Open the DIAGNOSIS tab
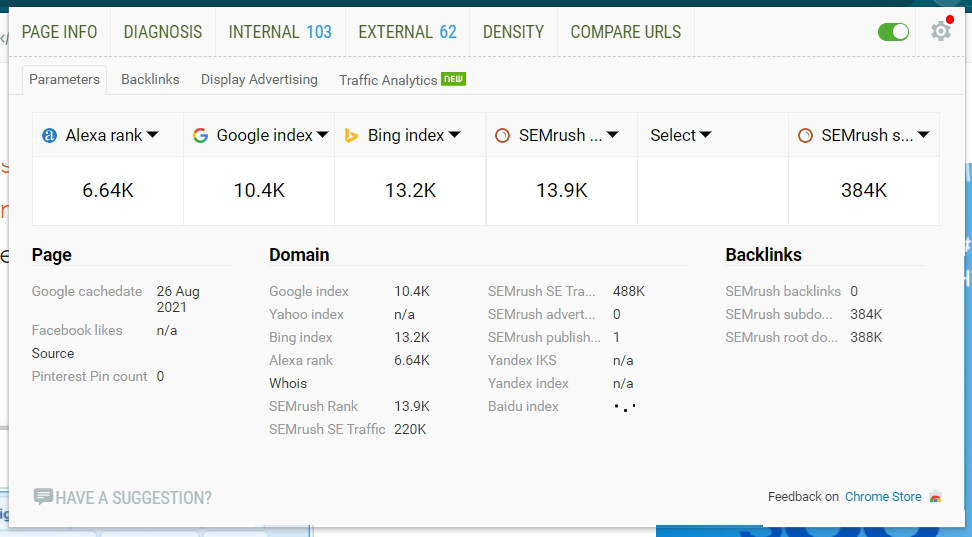The image size is (972, 537). tap(163, 32)
